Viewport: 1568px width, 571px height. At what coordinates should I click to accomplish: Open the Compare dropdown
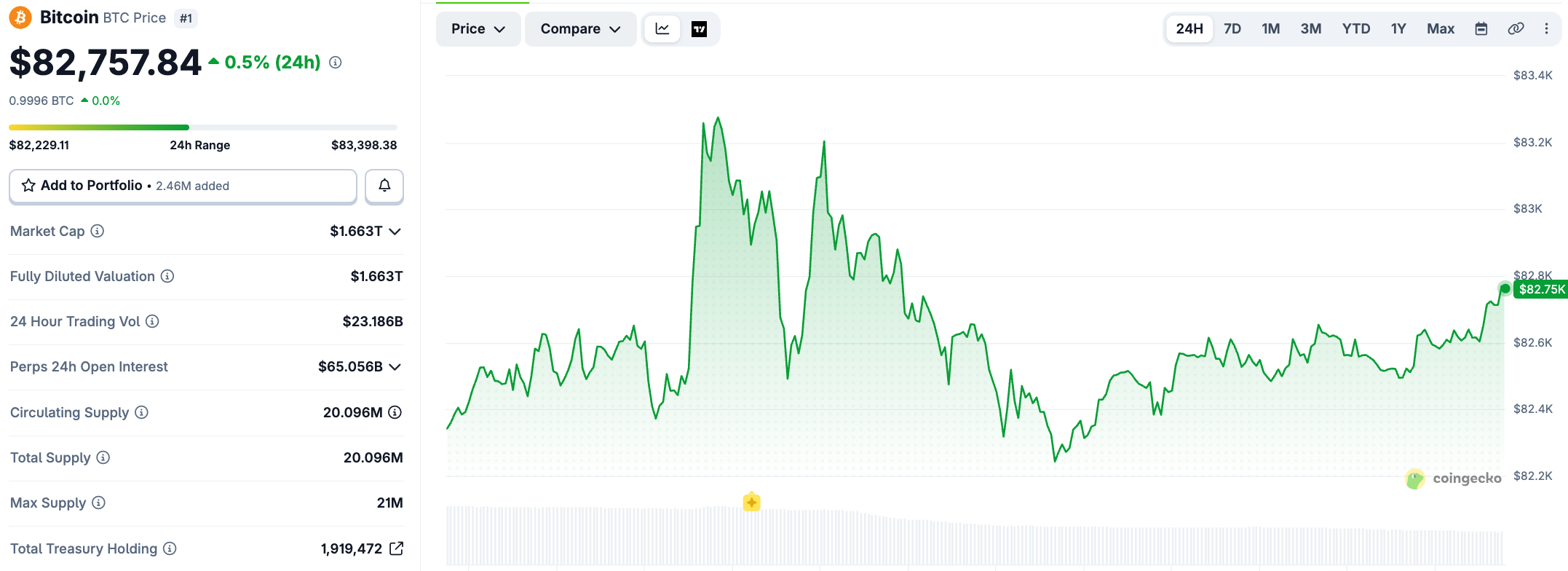[x=580, y=29]
